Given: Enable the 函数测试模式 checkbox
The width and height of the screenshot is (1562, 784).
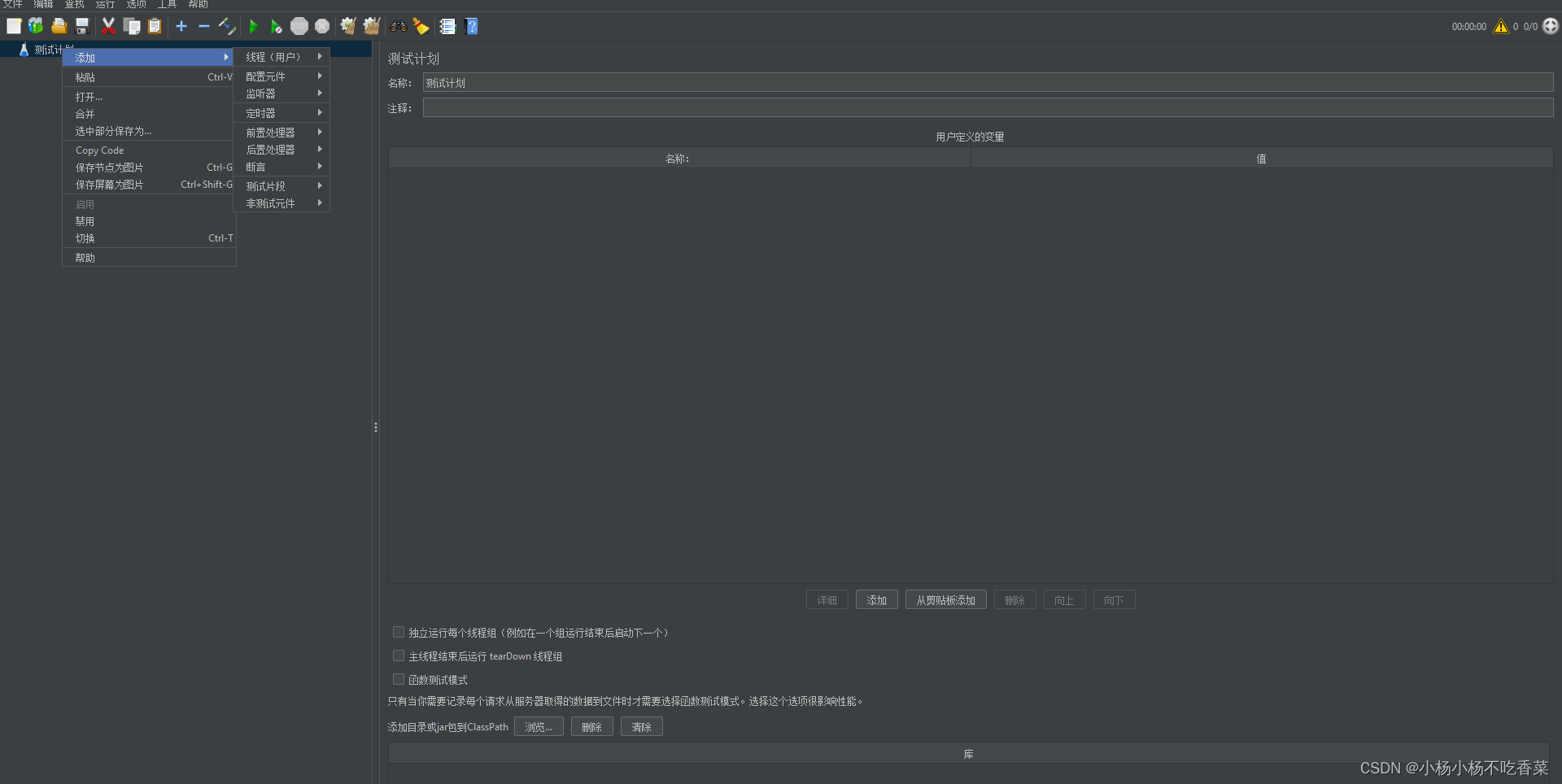Looking at the screenshot, I should point(399,679).
